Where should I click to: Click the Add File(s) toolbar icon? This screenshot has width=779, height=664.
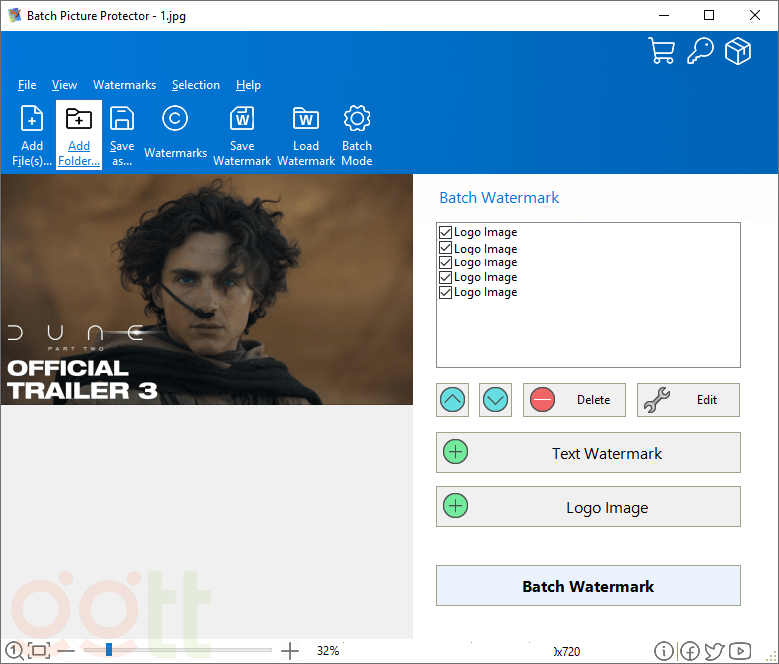click(x=32, y=119)
